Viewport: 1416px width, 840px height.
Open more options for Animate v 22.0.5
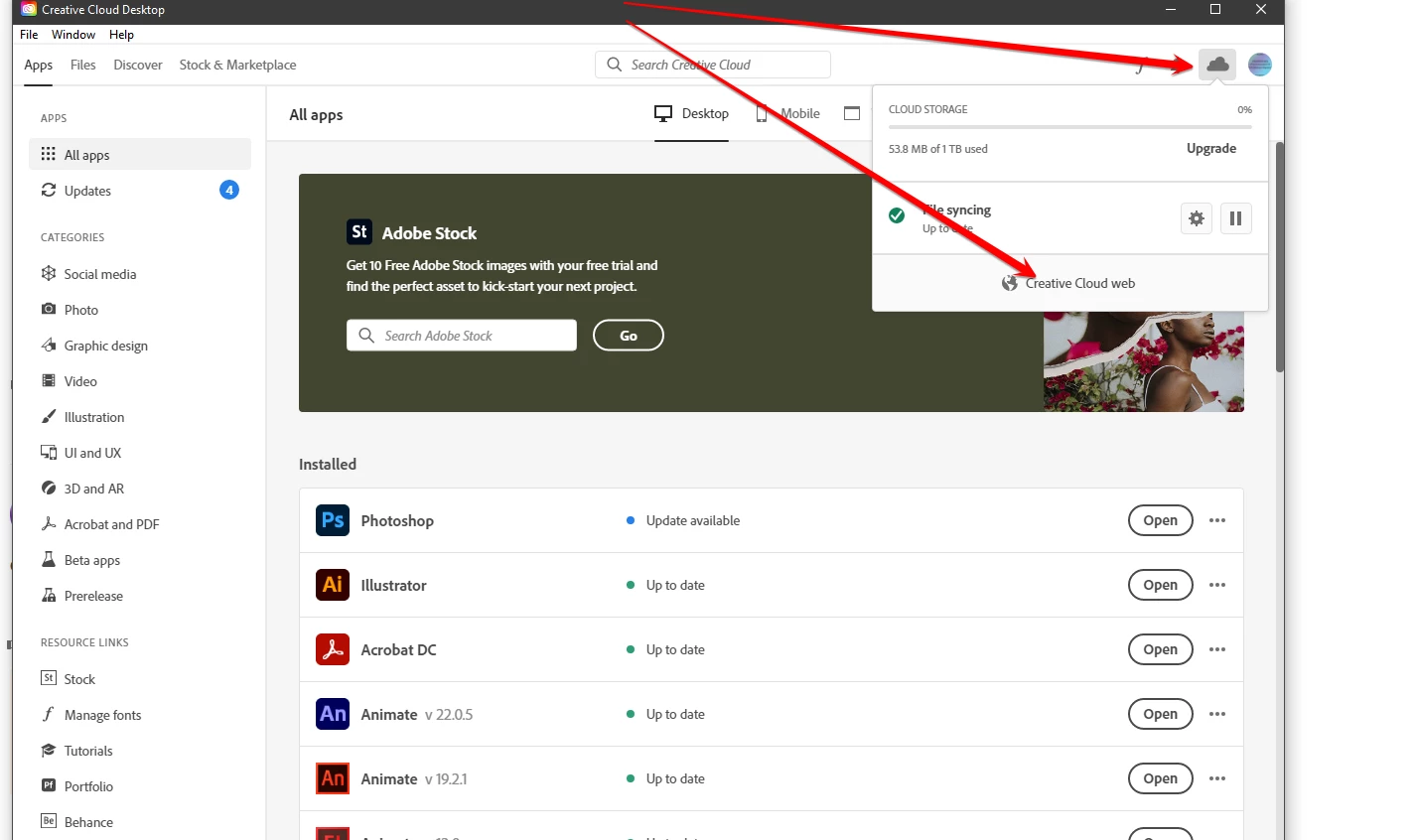(1217, 714)
